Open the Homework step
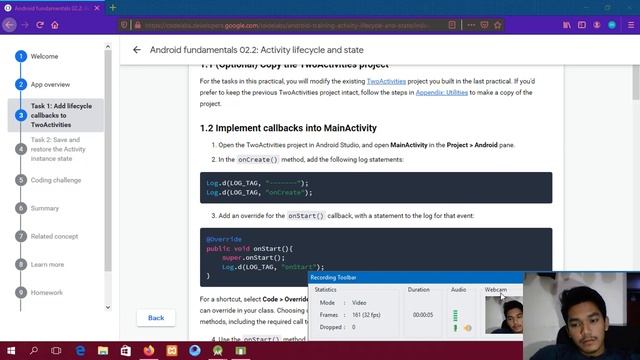Image resolution: width=640 pixels, height=360 pixels. 47,293
